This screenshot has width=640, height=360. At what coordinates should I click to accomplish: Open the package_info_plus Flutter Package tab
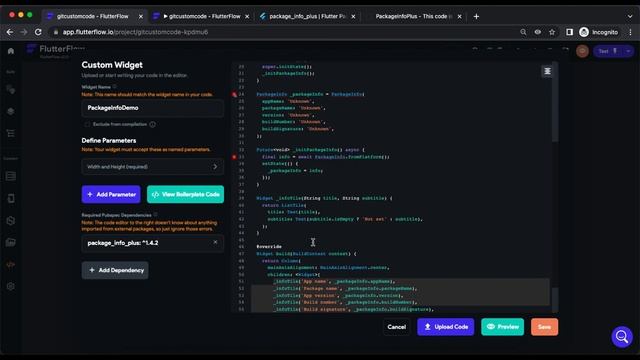pyautogui.click(x=307, y=16)
